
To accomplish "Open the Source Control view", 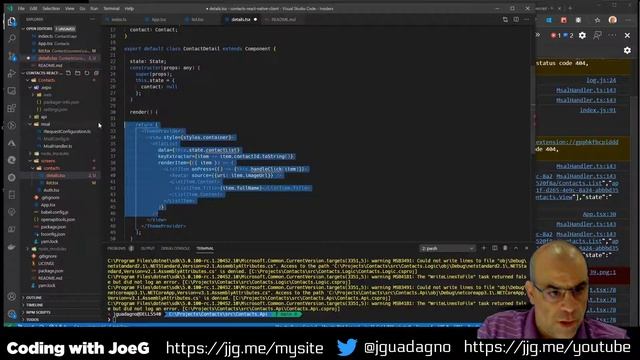I will click(x=12, y=56).
